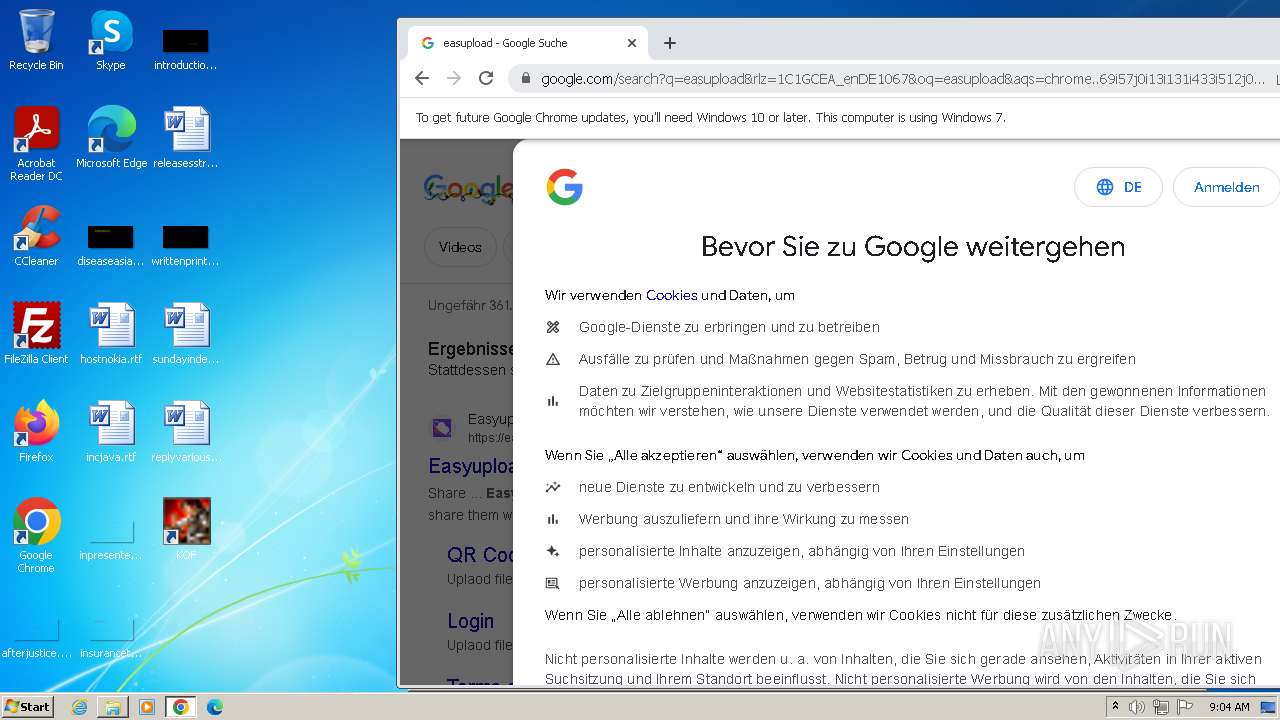1280x720 pixels.
Task: Select the diseaseasia... desktop file
Action: (111, 245)
